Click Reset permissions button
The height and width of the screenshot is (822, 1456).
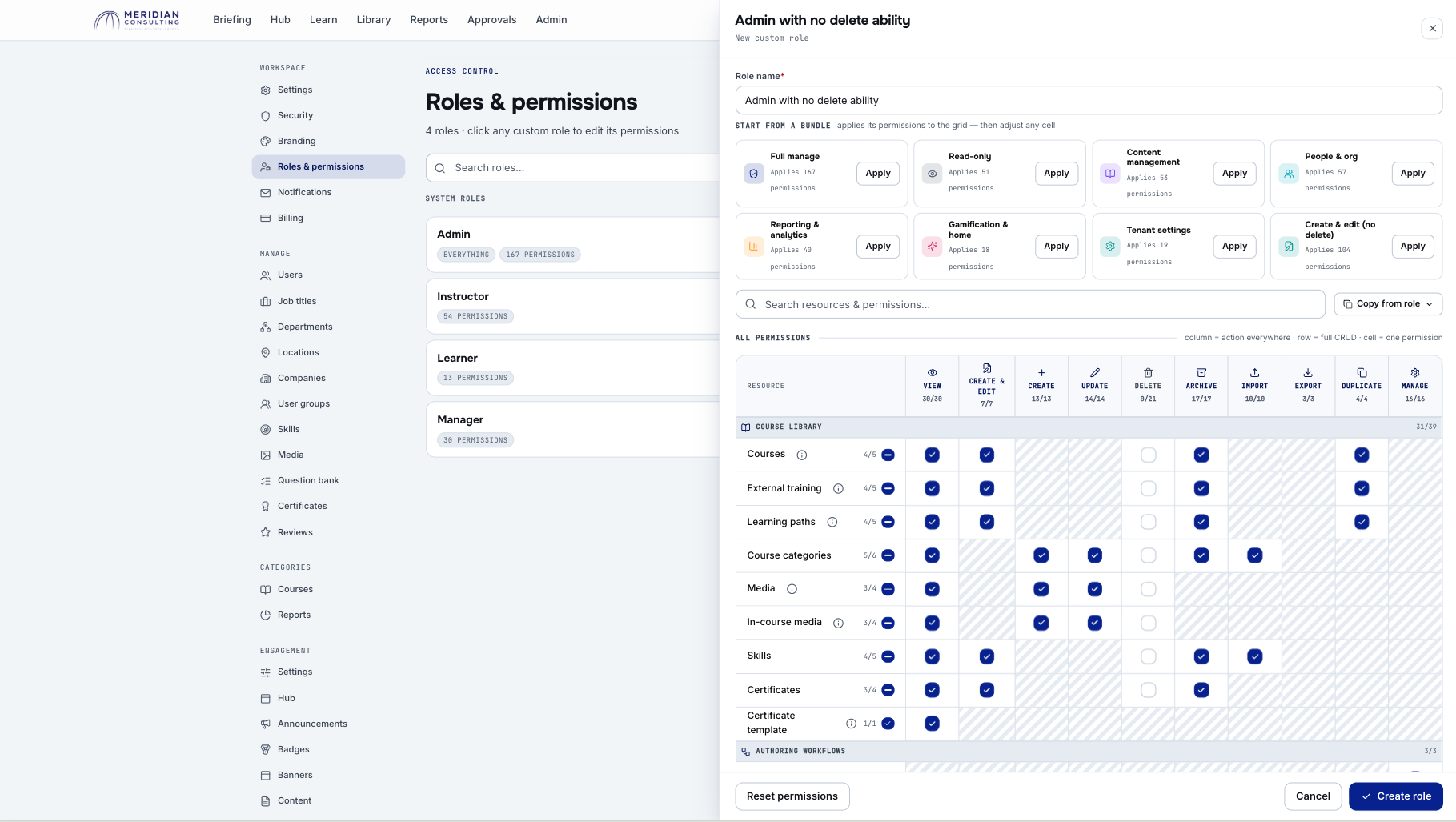pyautogui.click(x=792, y=796)
